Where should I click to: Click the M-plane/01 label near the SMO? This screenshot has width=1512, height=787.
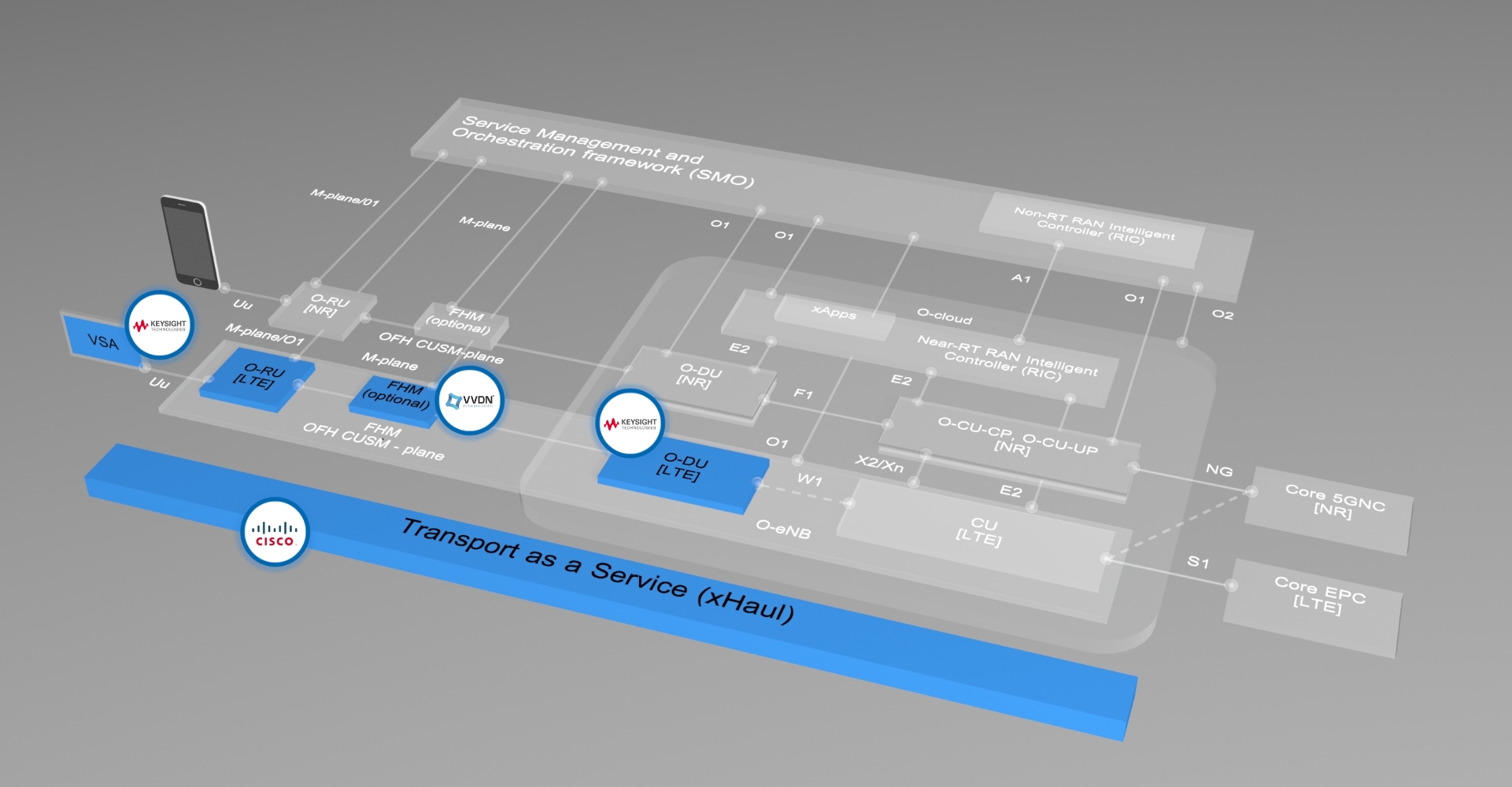(x=345, y=198)
